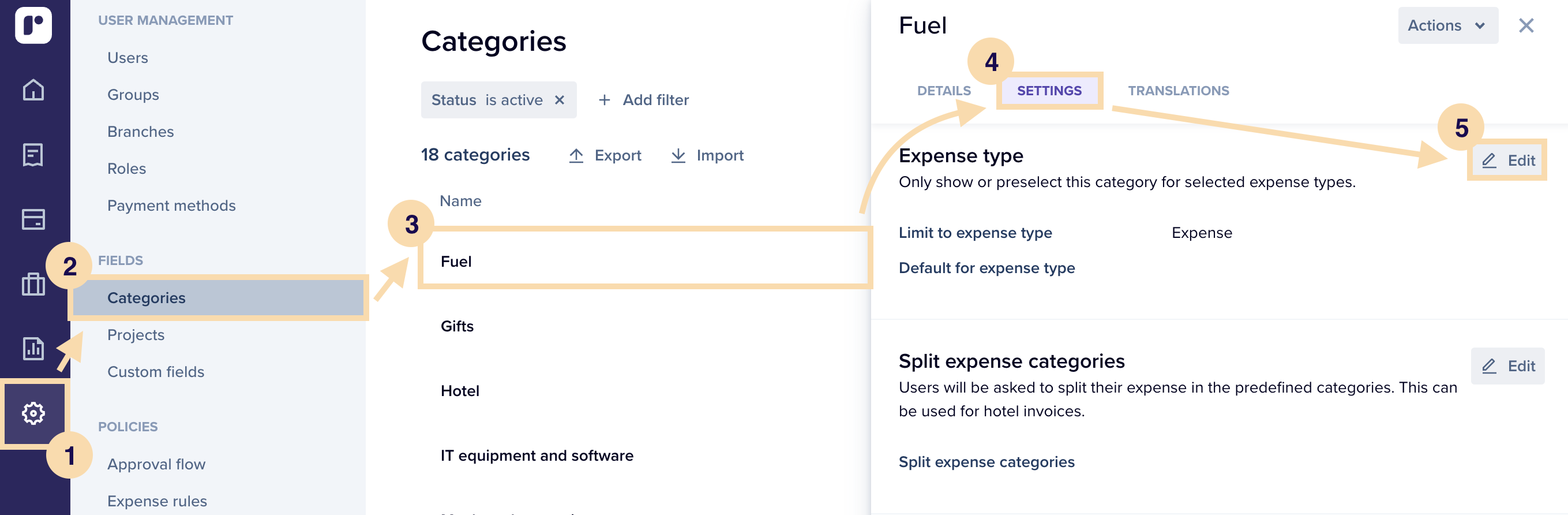Add a new filter
1568x515 pixels.
click(643, 100)
